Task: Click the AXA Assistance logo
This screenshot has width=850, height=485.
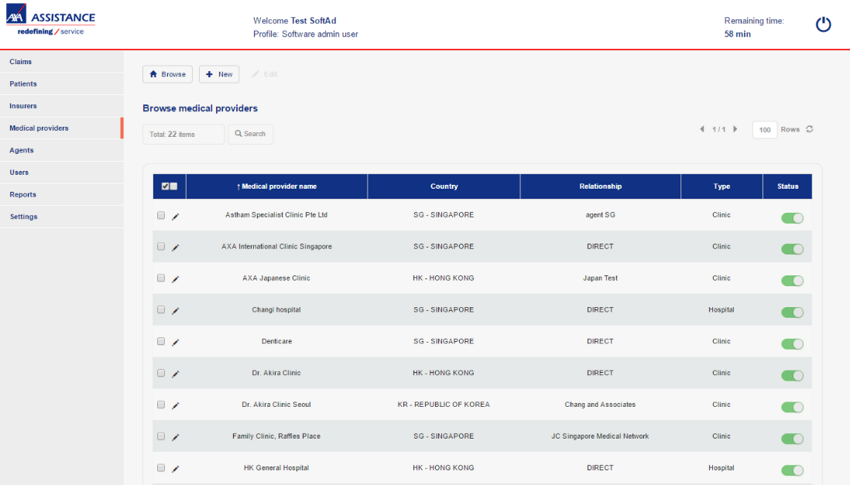Action: [x=50, y=20]
